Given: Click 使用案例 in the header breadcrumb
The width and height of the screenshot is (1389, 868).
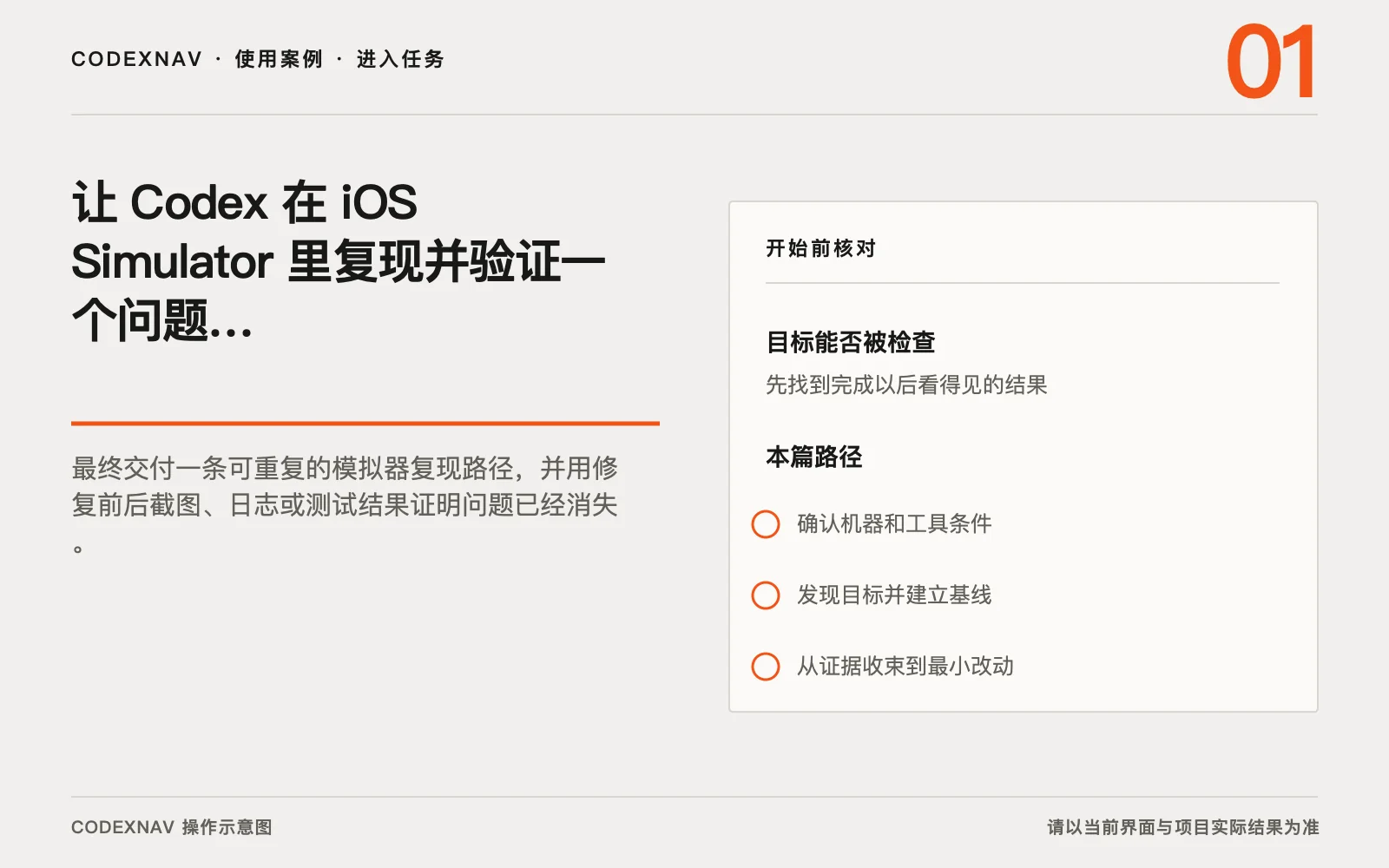Looking at the screenshot, I should coord(279,59).
